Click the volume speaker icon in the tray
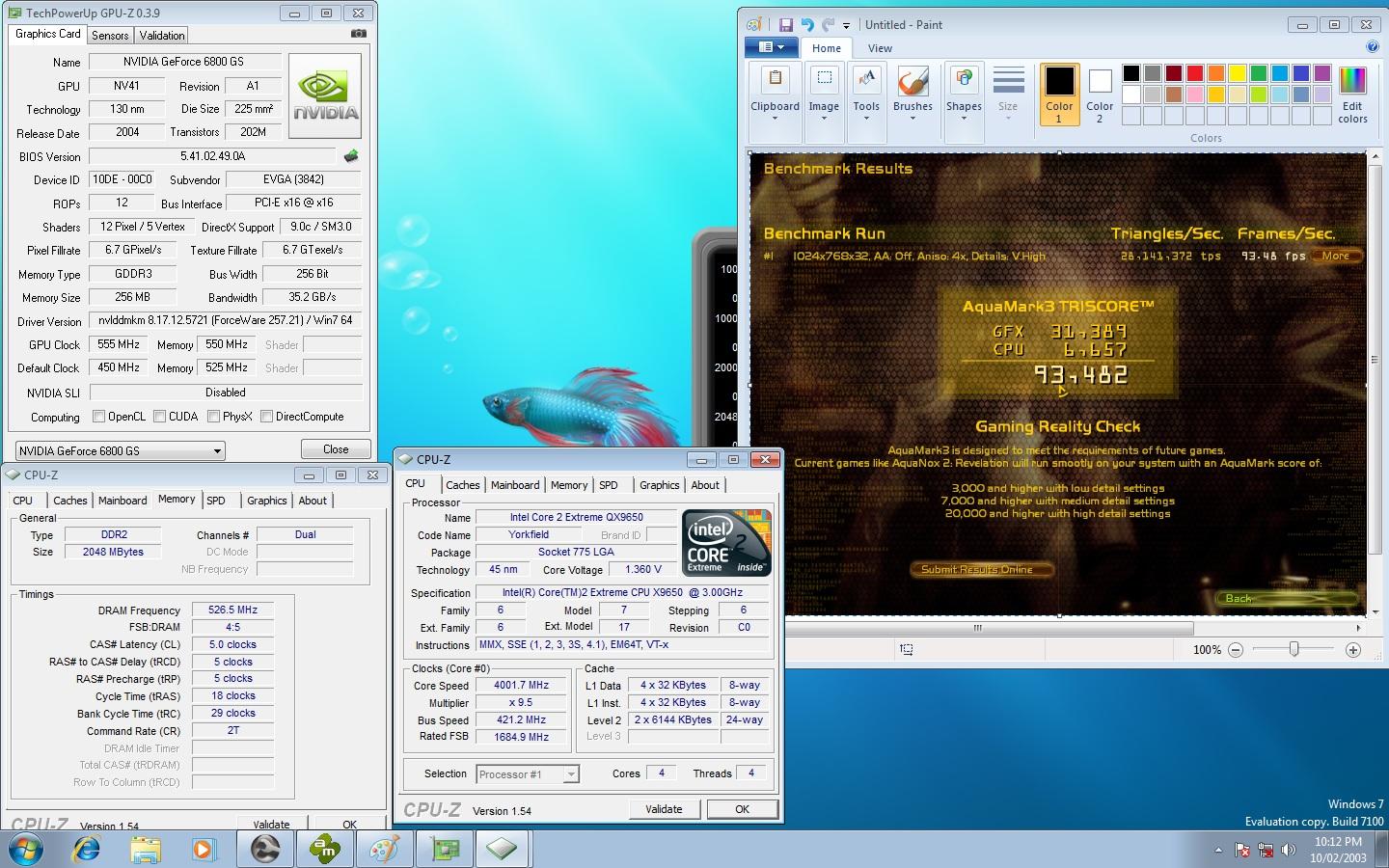This screenshot has width=1389, height=868. [x=1289, y=851]
